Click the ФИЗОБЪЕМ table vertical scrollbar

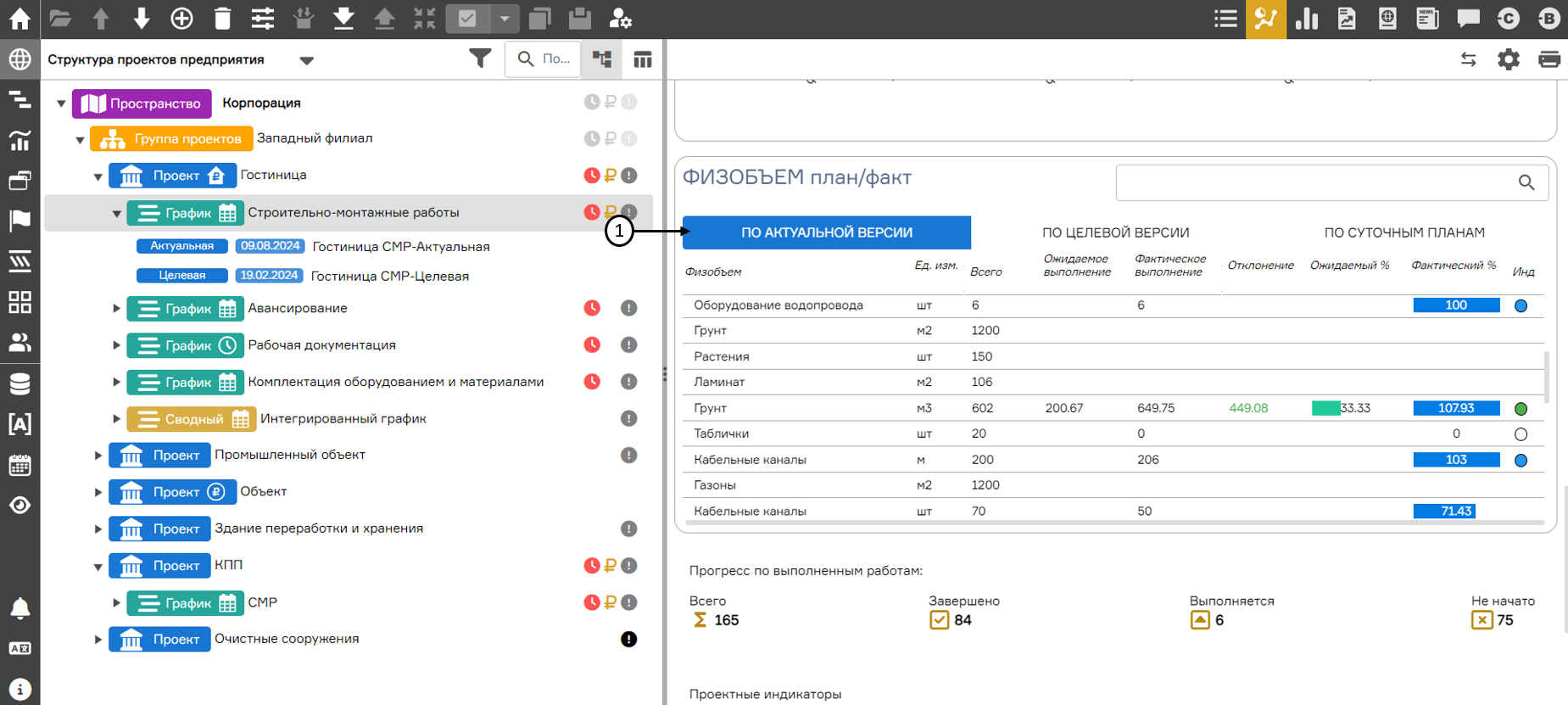(x=1547, y=378)
